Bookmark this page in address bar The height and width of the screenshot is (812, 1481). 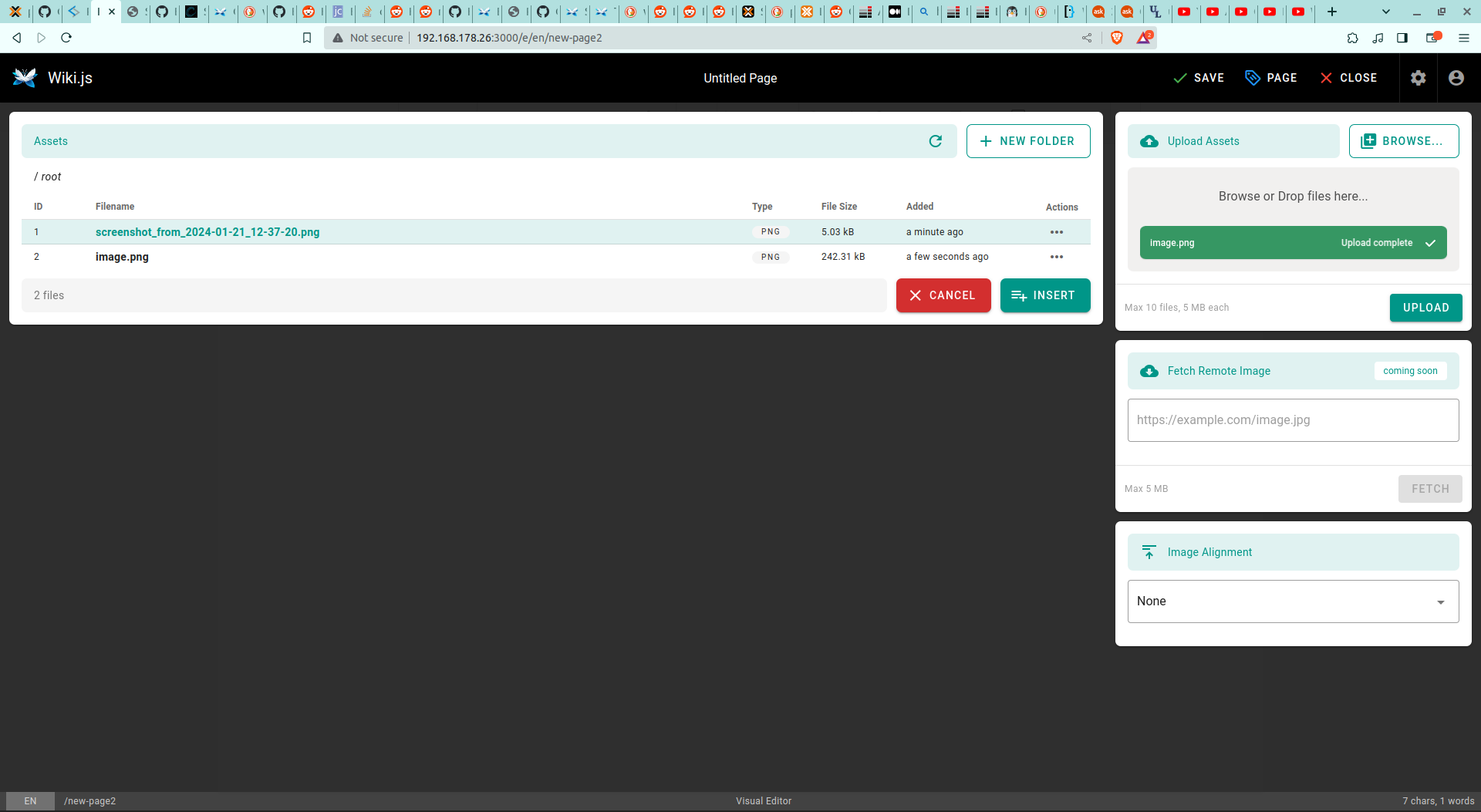(307, 38)
